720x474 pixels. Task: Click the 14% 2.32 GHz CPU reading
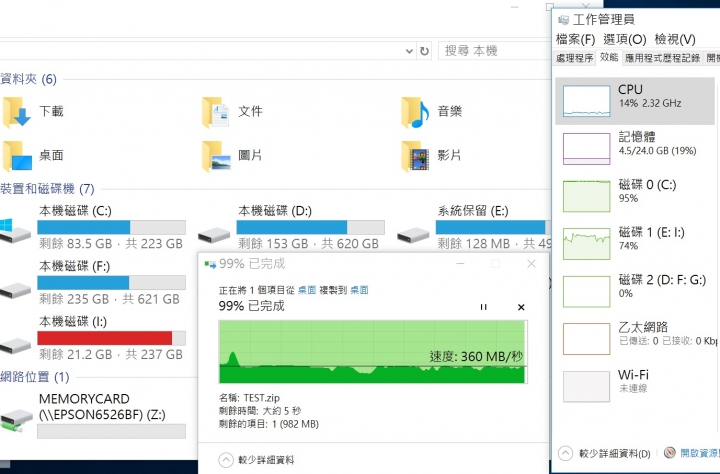pos(650,103)
